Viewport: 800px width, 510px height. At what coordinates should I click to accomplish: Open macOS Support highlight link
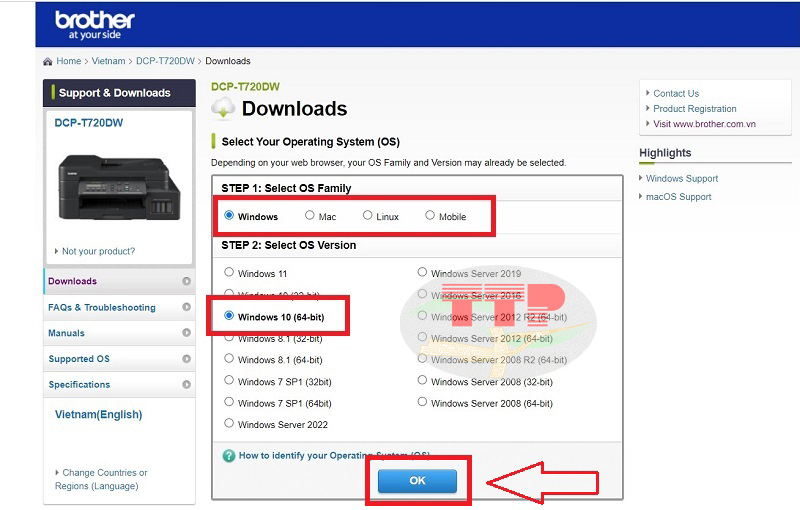pos(678,197)
